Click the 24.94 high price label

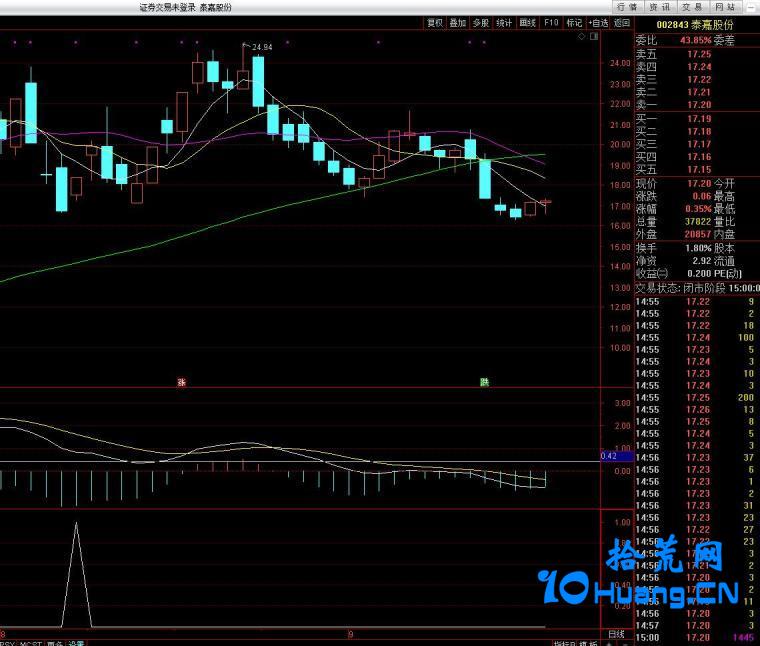coord(262,47)
